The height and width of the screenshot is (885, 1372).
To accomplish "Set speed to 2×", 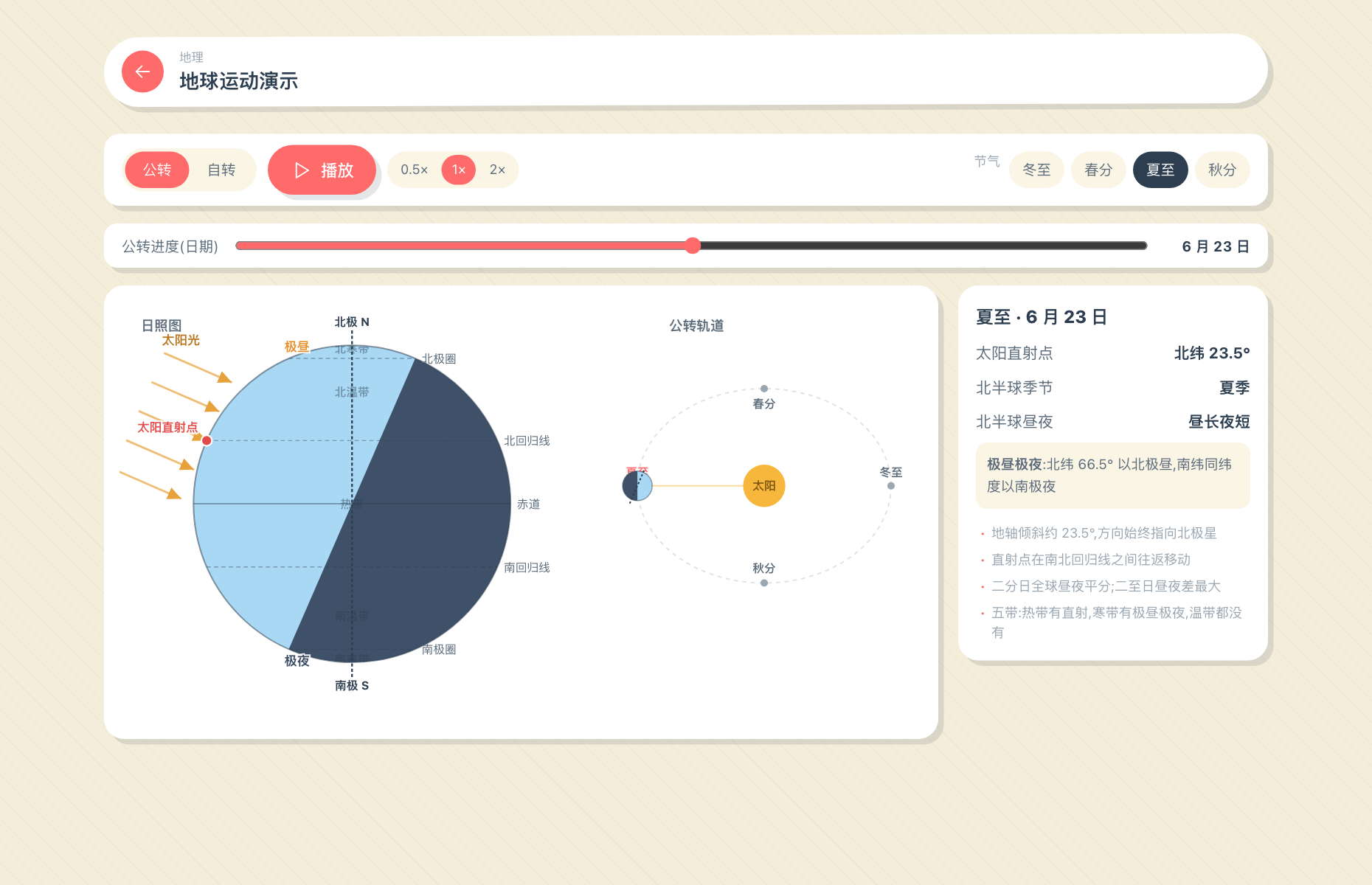I will tap(497, 170).
